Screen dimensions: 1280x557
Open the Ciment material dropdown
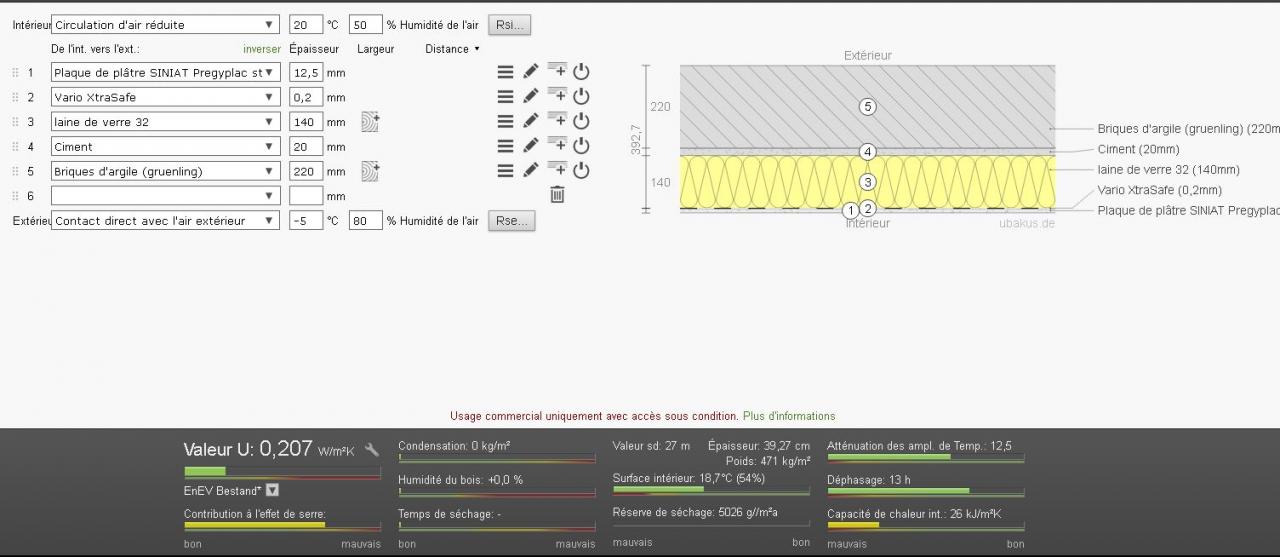pos(165,146)
